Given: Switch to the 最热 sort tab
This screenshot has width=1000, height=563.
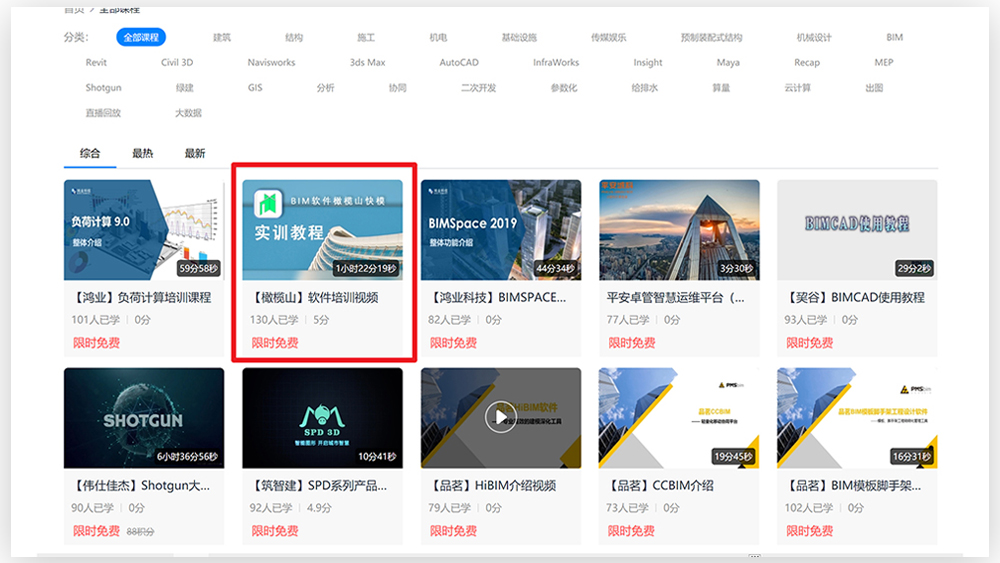Looking at the screenshot, I should pyautogui.click(x=142, y=153).
